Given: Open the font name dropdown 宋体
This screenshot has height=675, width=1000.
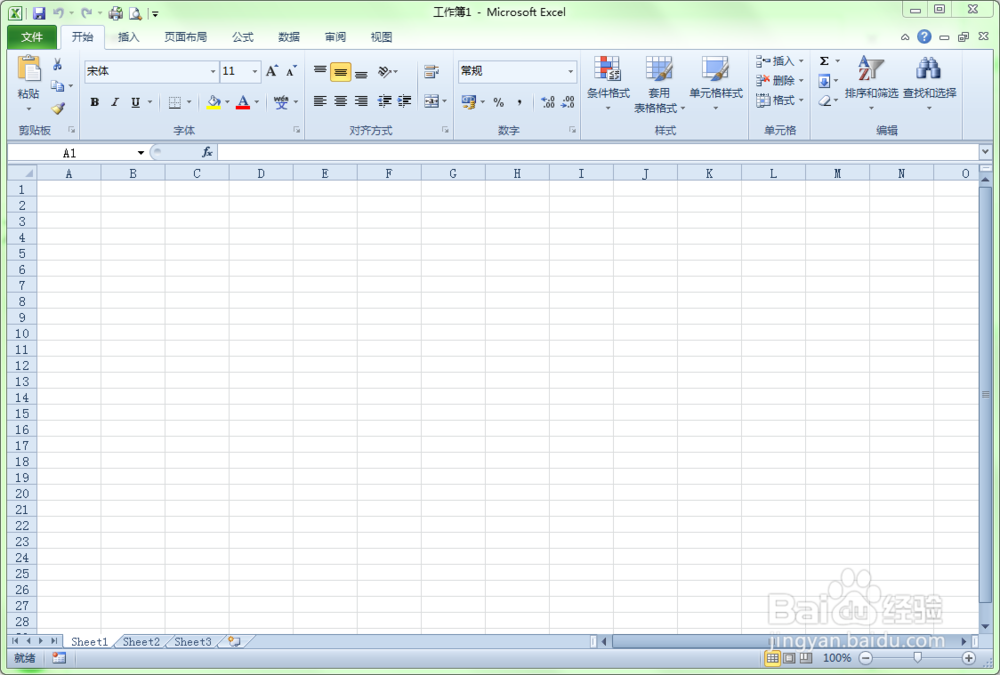Looking at the screenshot, I should (213, 71).
